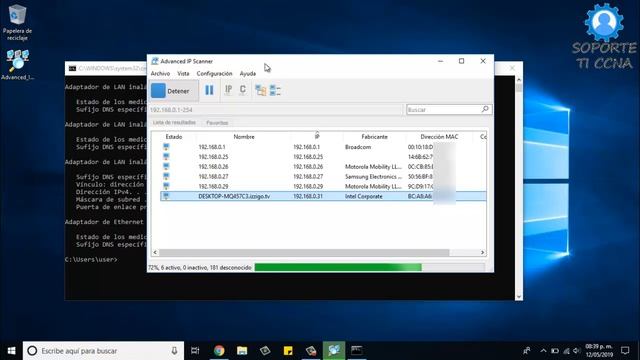
Task: Click the Command Prompt window title bar
Action: point(106,68)
